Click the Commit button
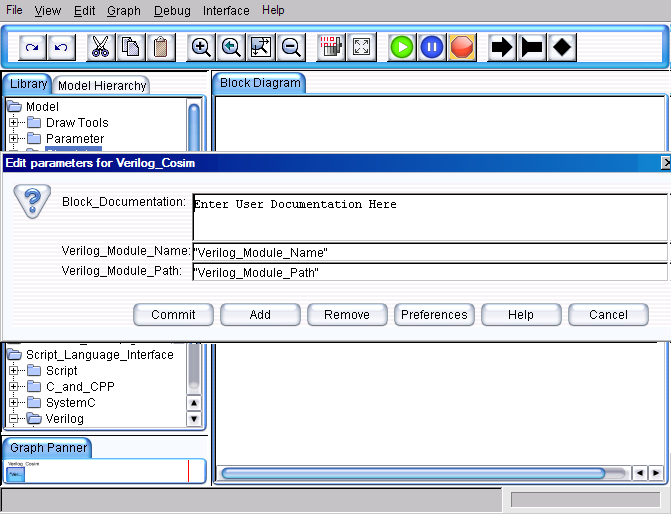671x514 pixels. point(173,315)
